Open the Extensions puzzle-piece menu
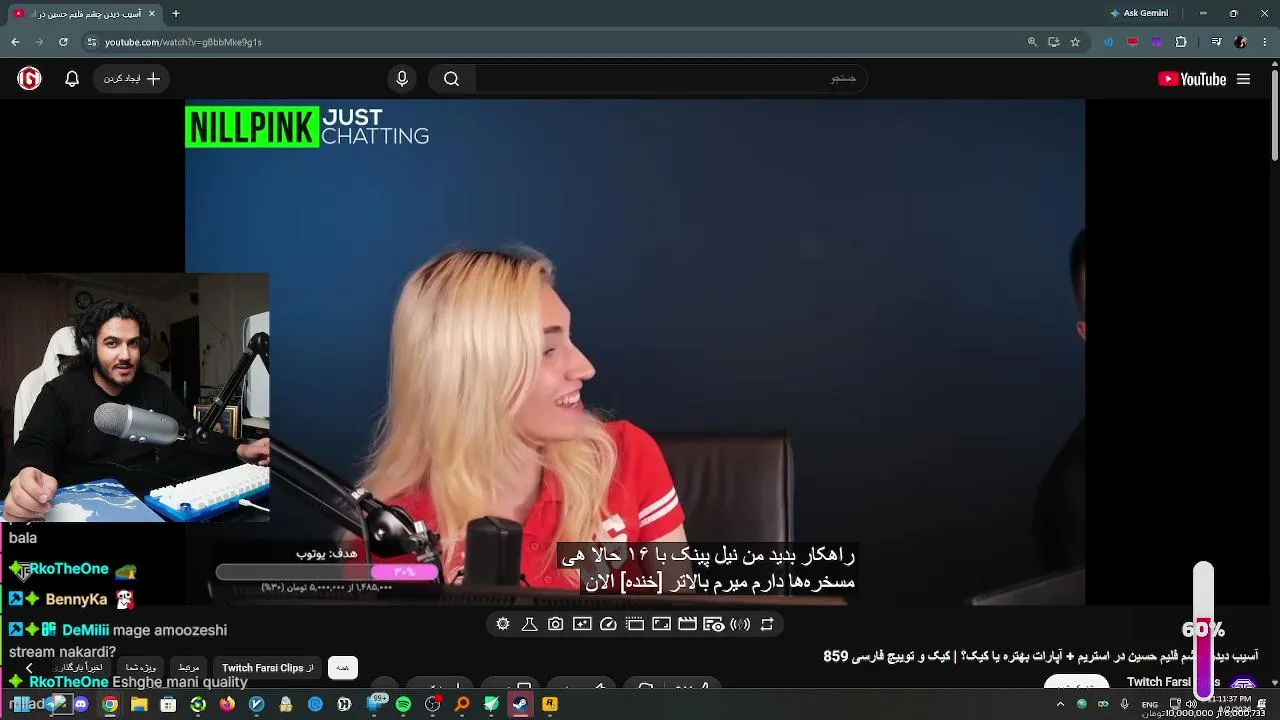This screenshot has height=720, width=1280. click(x=1181, y=42)
